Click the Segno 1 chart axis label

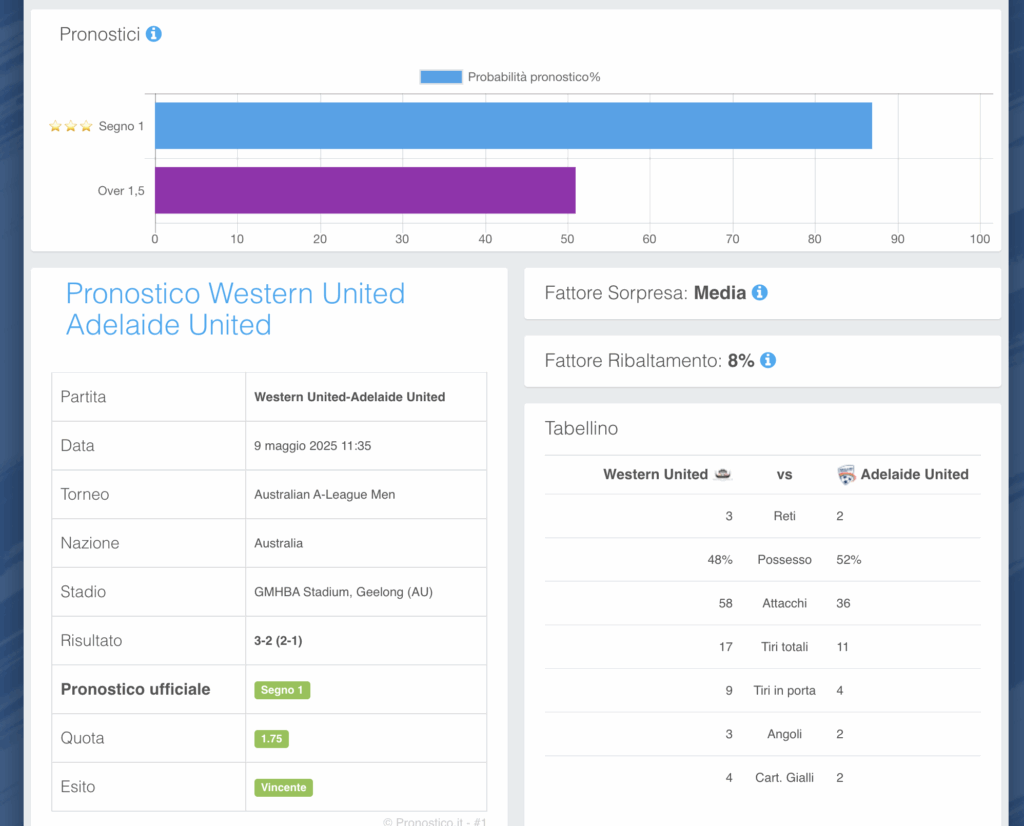tap(121, 126)
